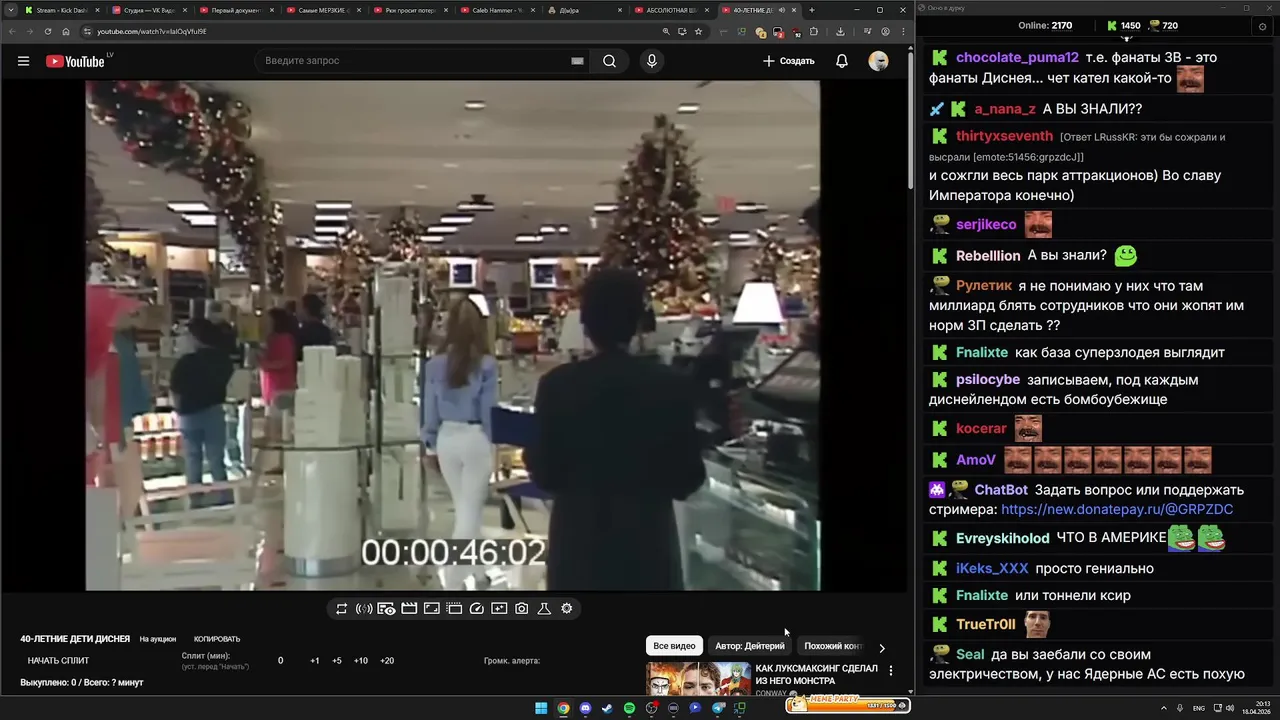Add +10 minutes to split
Screen dimensions: 1280x720
(x=361, y=660)
